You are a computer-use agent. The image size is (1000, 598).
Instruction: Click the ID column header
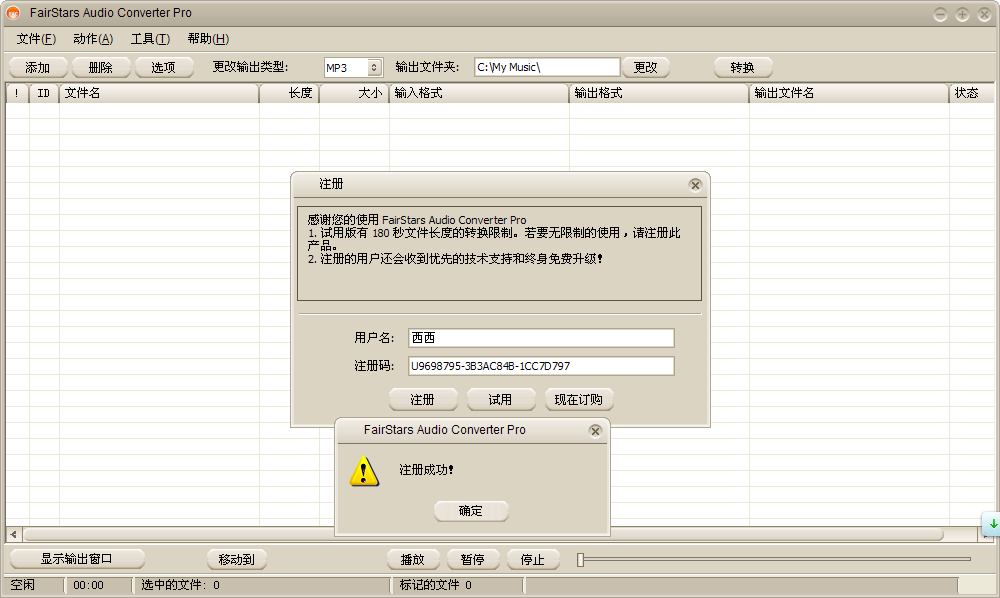click(x=44, y=93)
